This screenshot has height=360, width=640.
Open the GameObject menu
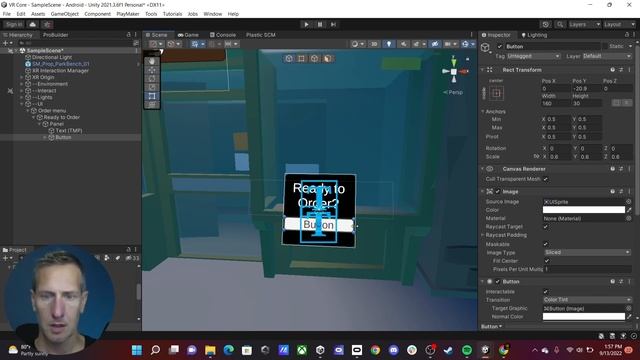(64, 14)
